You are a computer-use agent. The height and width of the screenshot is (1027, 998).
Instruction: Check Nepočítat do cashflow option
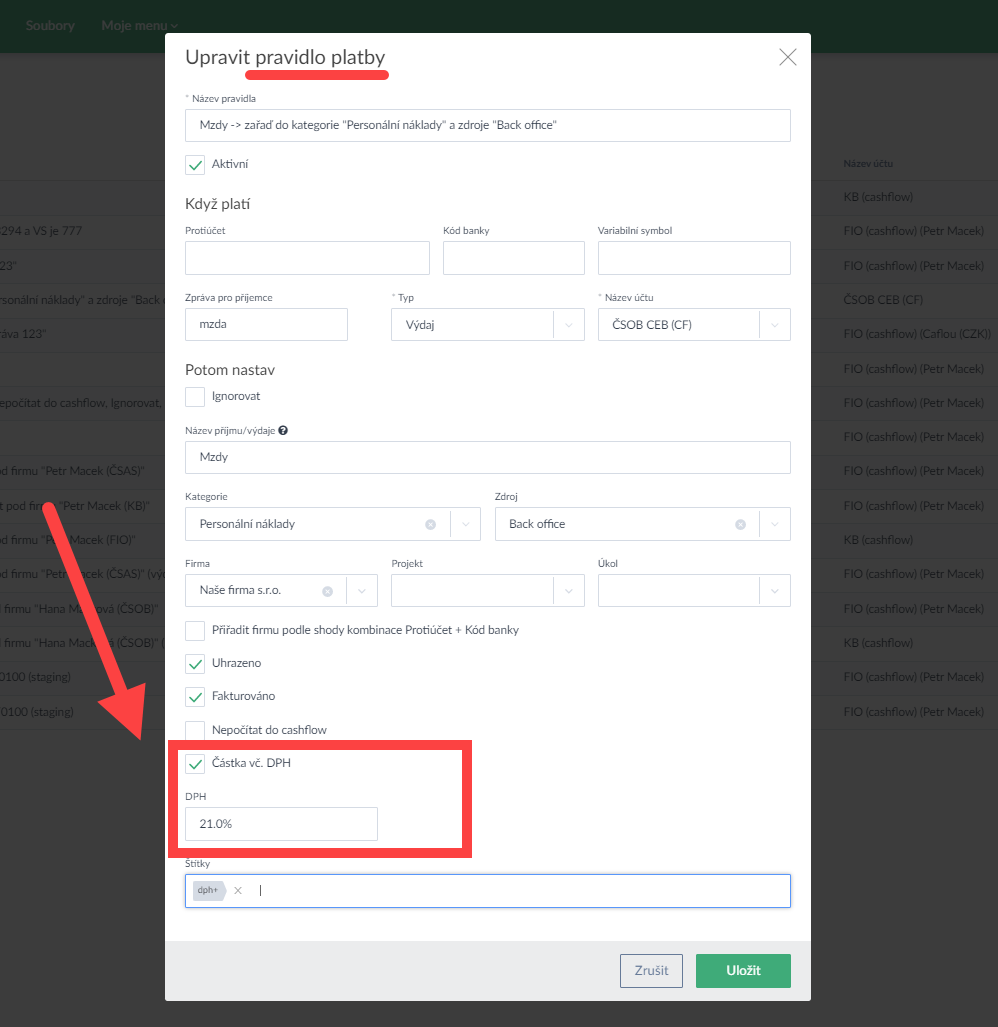(195, 730)
